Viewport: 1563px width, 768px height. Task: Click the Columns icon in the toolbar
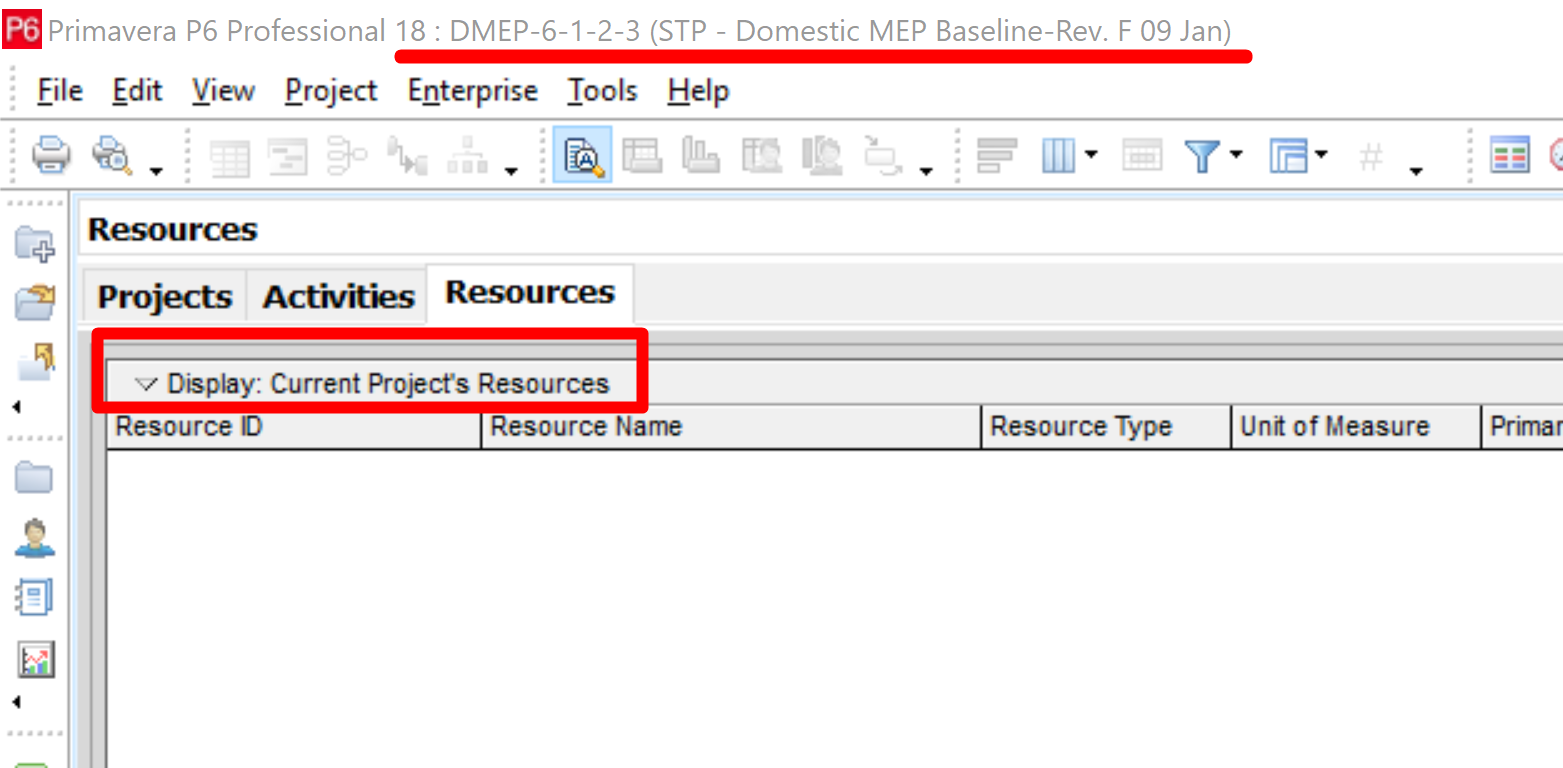pos(1057,156)
